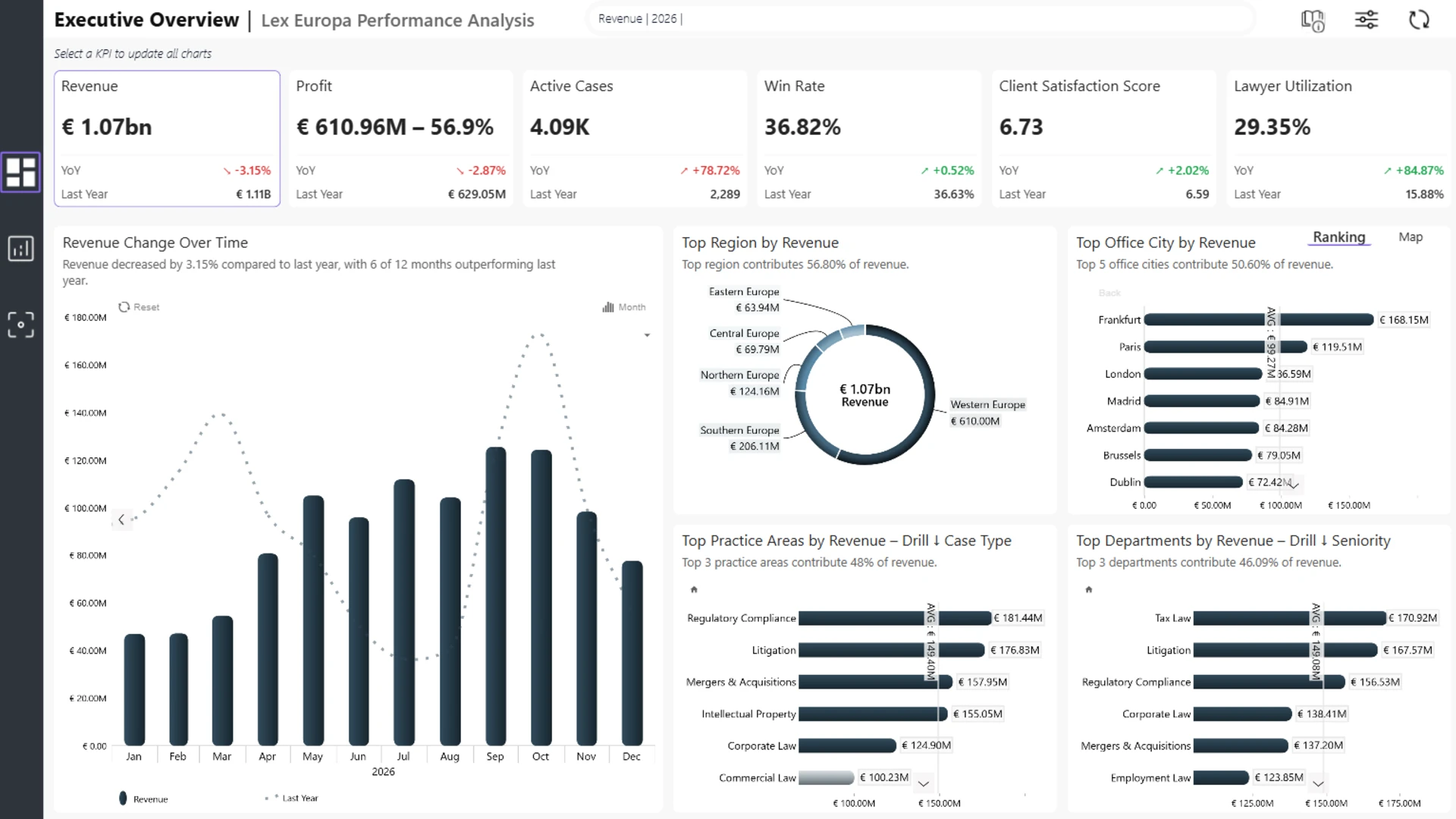This screenshot has width=1456, height=819.
Task: Select the Employment Law department bar
Action: click(x=1221, y=778)
